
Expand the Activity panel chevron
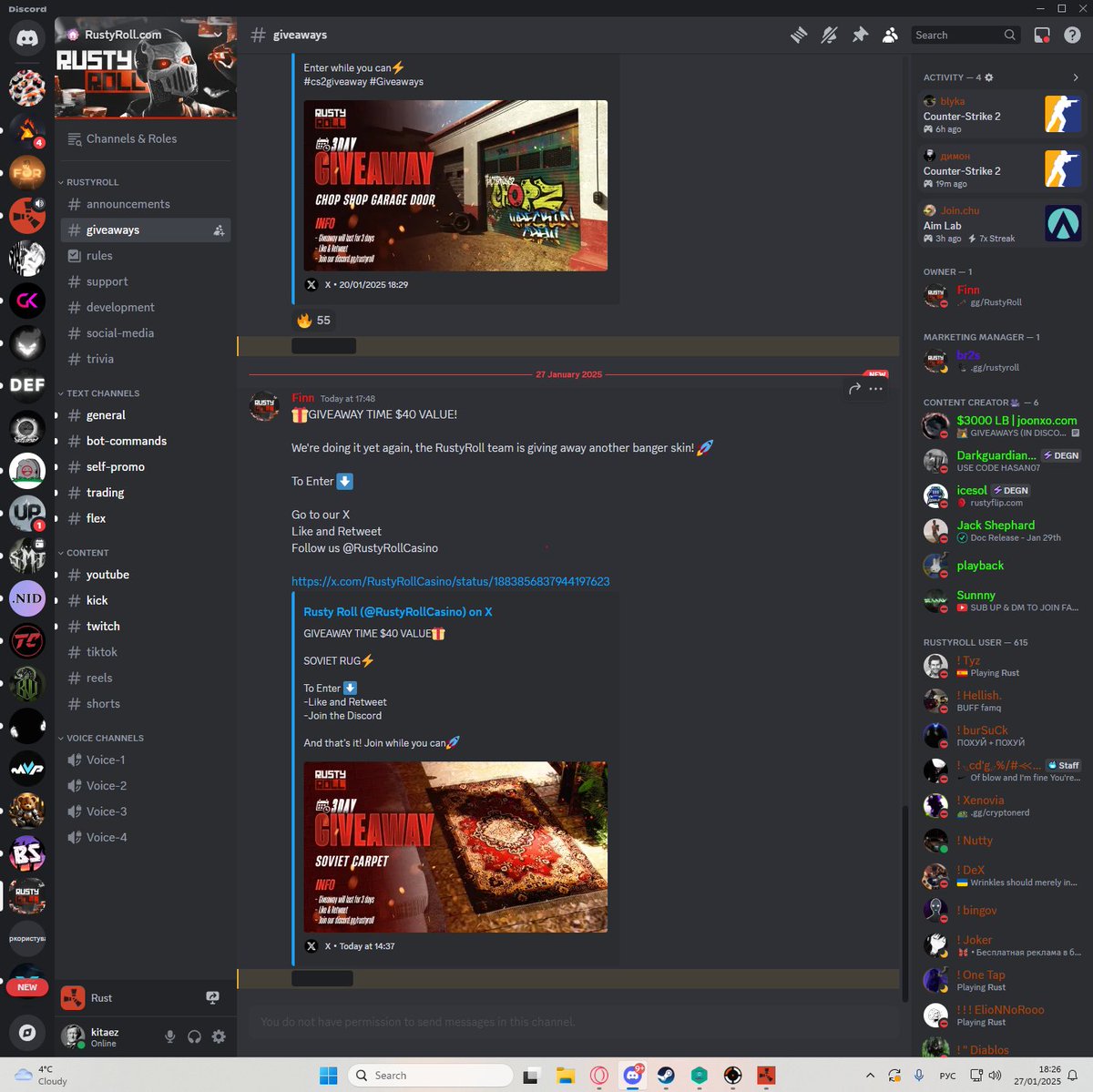click(1076, 77)
